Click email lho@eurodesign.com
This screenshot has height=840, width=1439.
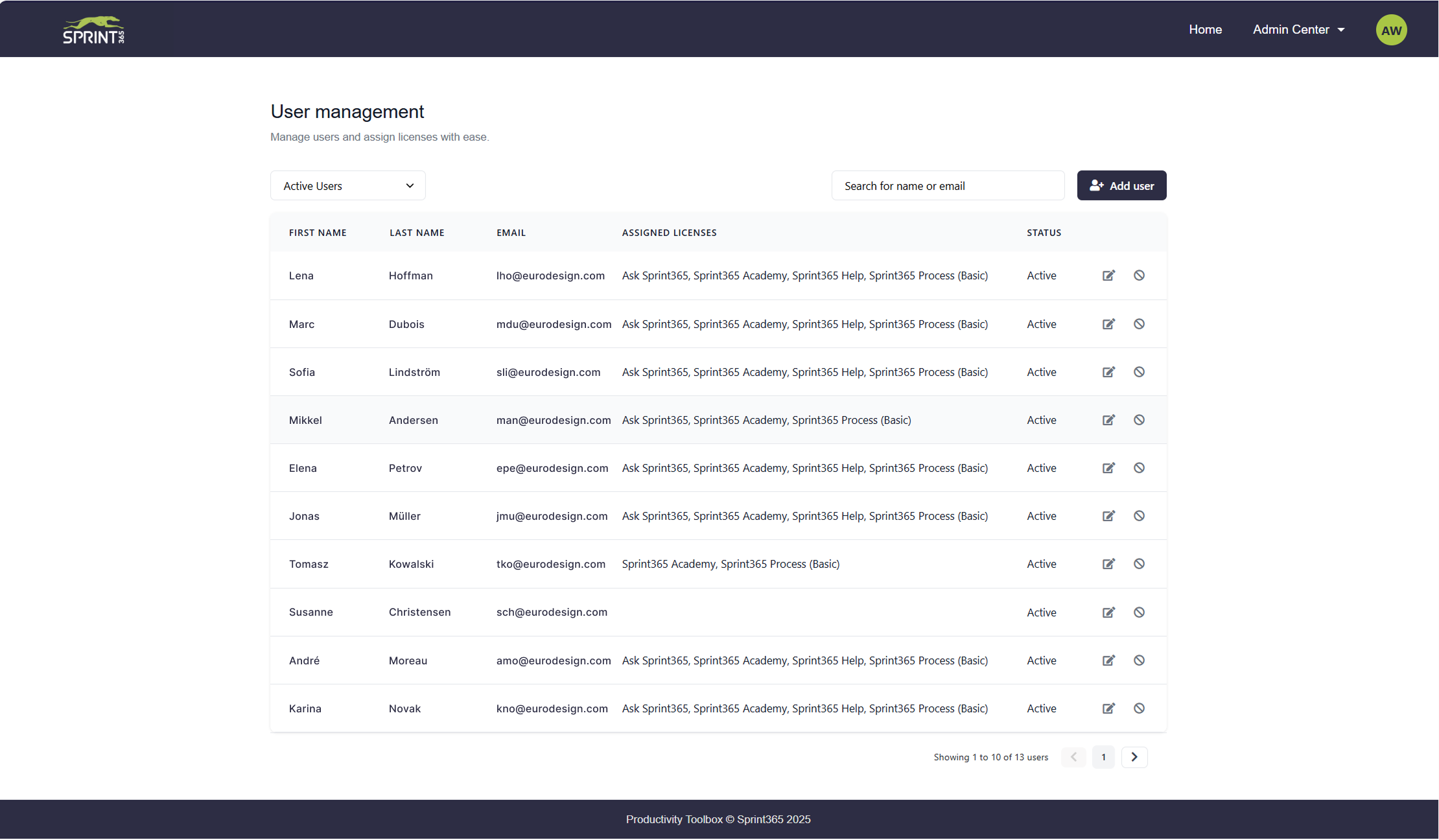pos(550,275)
